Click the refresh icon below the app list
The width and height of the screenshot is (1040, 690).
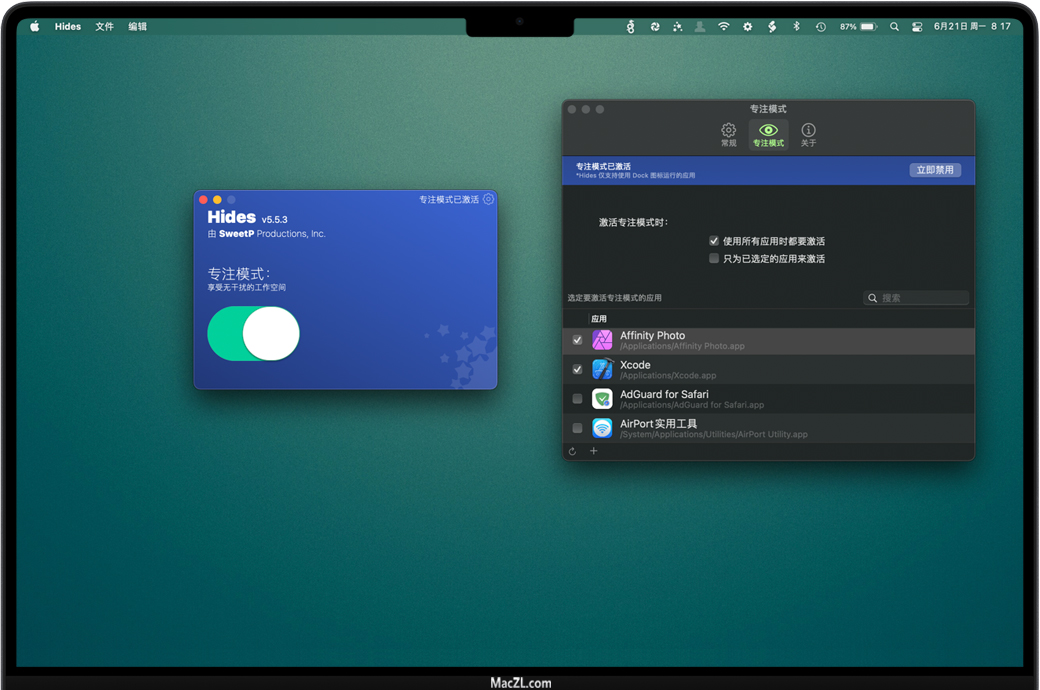(573, 451)
